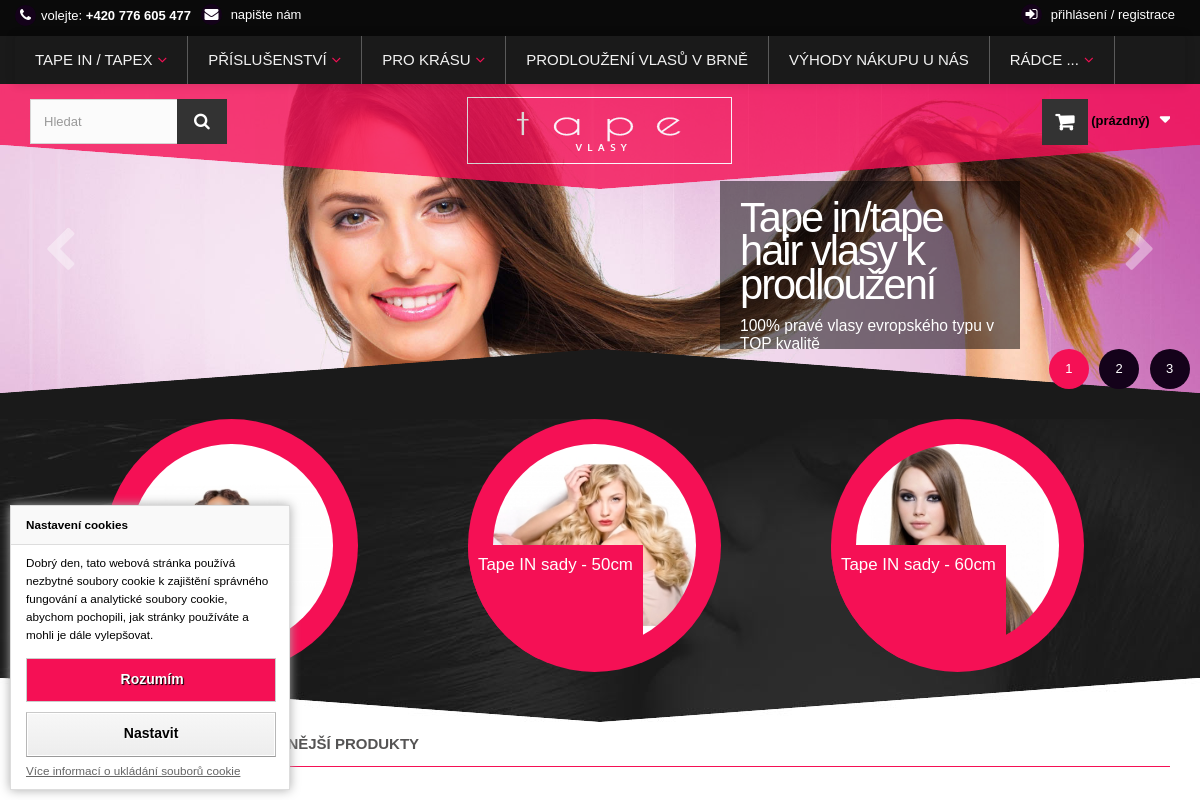Click the phone icon in top bar
The image size is (1200, 800).
pyautogui.click(x=26, y=15)
